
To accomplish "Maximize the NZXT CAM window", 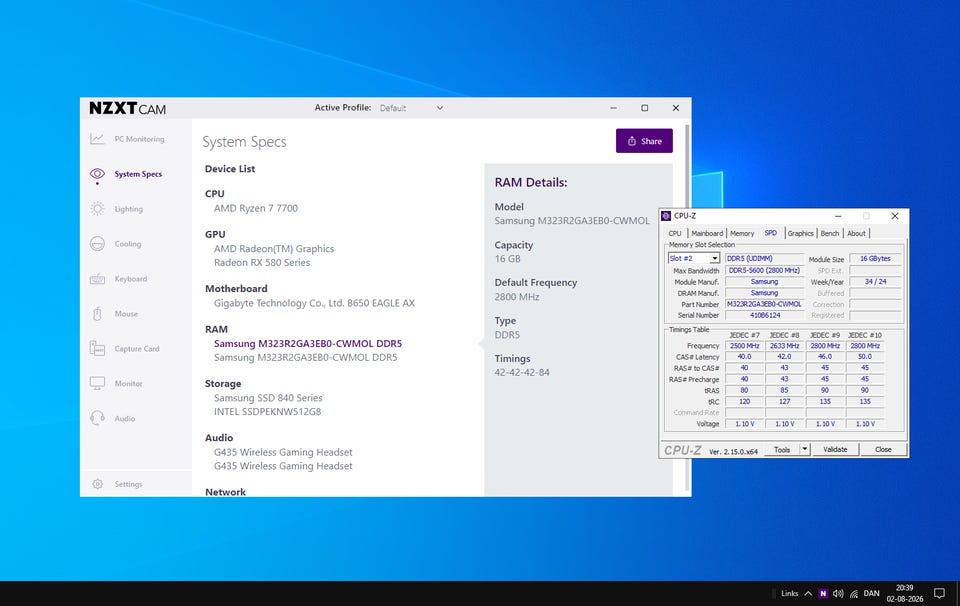I will [645, 108].
